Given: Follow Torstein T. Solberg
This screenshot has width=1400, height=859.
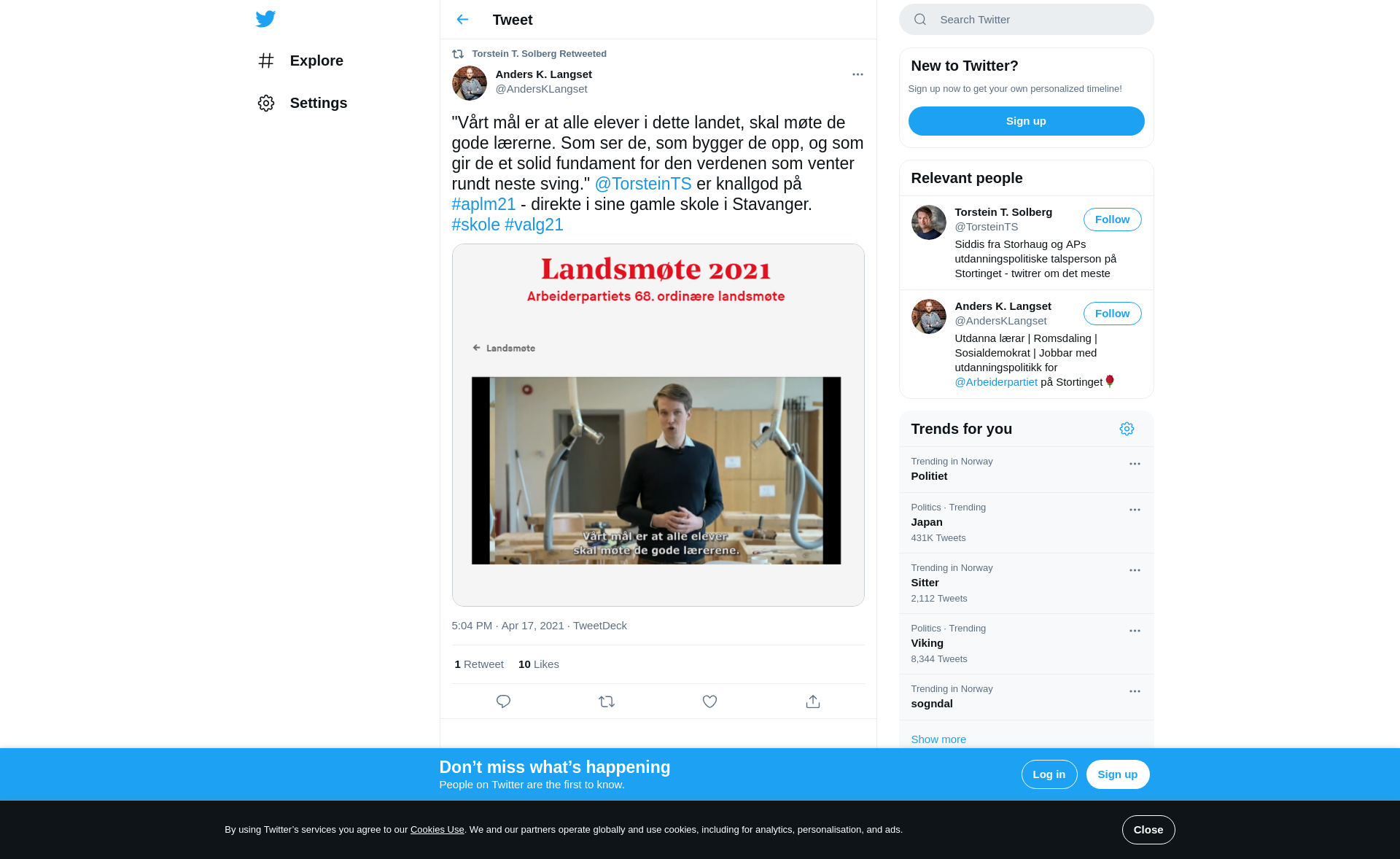Looking at the screenshot, I should 1112,219.
